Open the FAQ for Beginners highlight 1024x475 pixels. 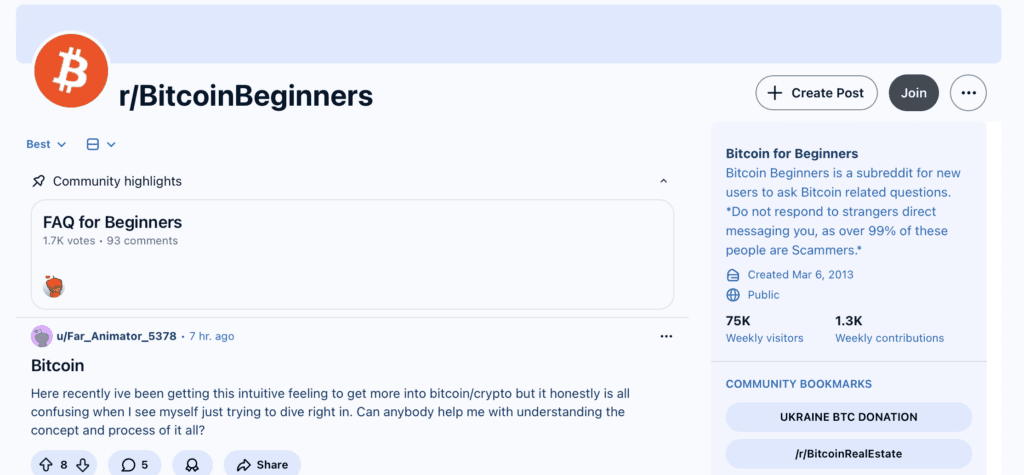[113, 222]
